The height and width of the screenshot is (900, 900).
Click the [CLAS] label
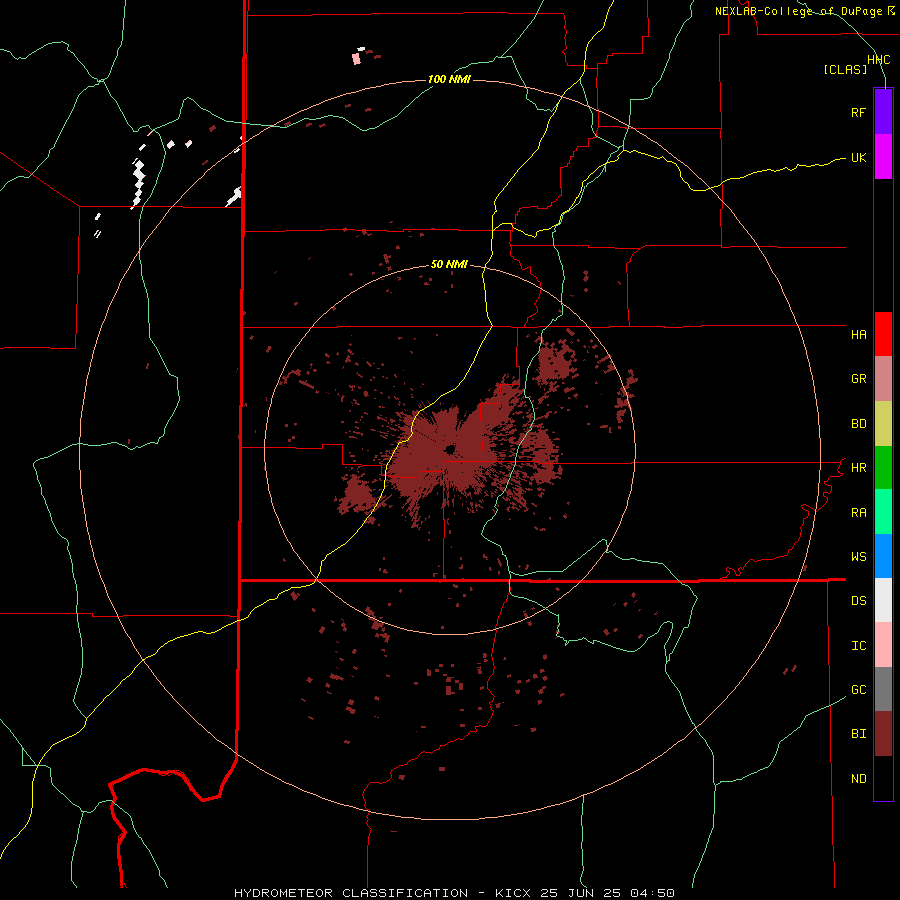click(x=845, y=70)
